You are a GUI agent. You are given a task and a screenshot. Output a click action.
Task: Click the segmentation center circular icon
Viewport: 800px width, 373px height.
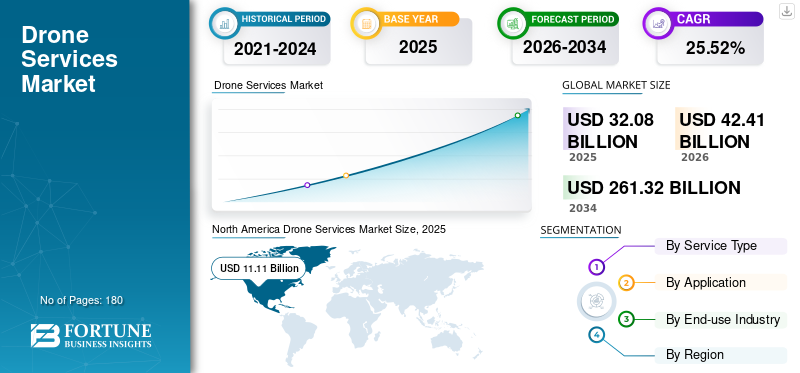click(596, 301)
